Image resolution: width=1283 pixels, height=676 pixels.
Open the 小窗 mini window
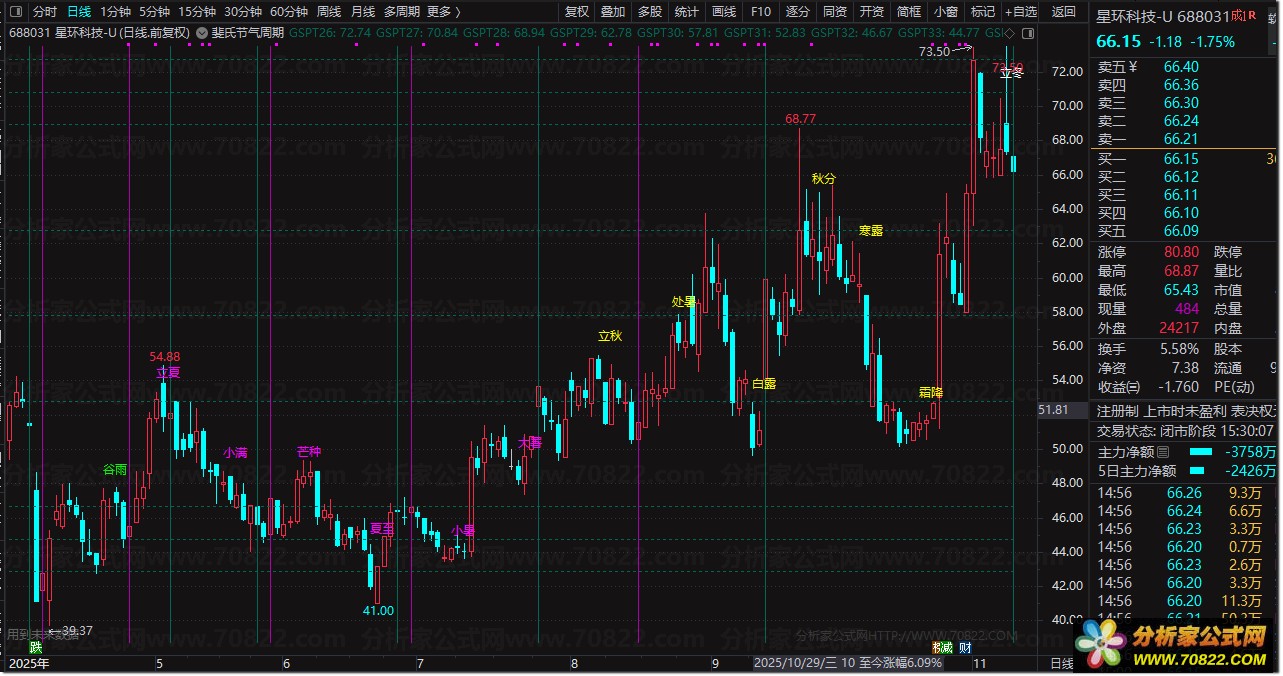click(x=946, y=12)
